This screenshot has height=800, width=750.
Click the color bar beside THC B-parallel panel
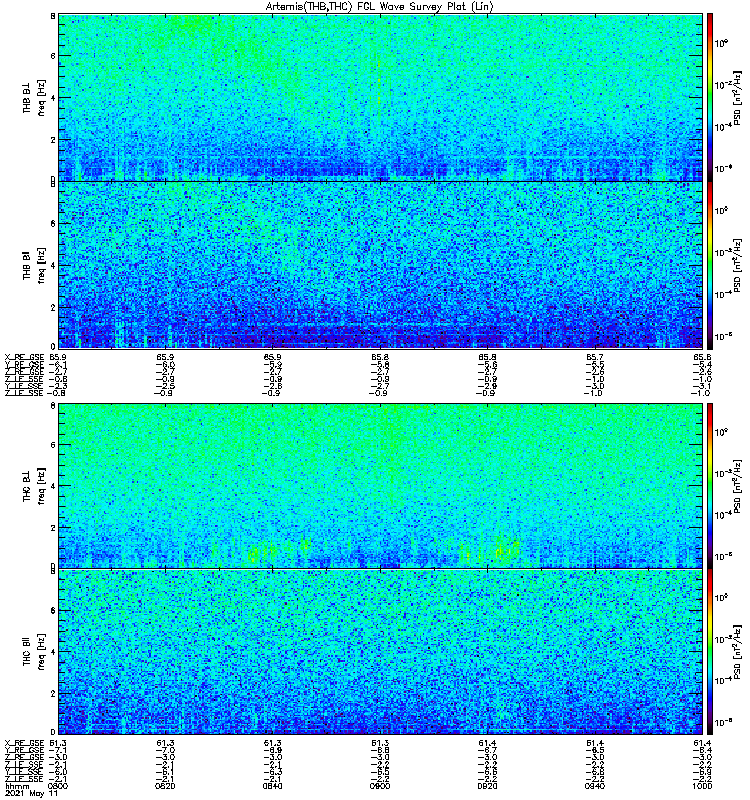click(710, 652)
